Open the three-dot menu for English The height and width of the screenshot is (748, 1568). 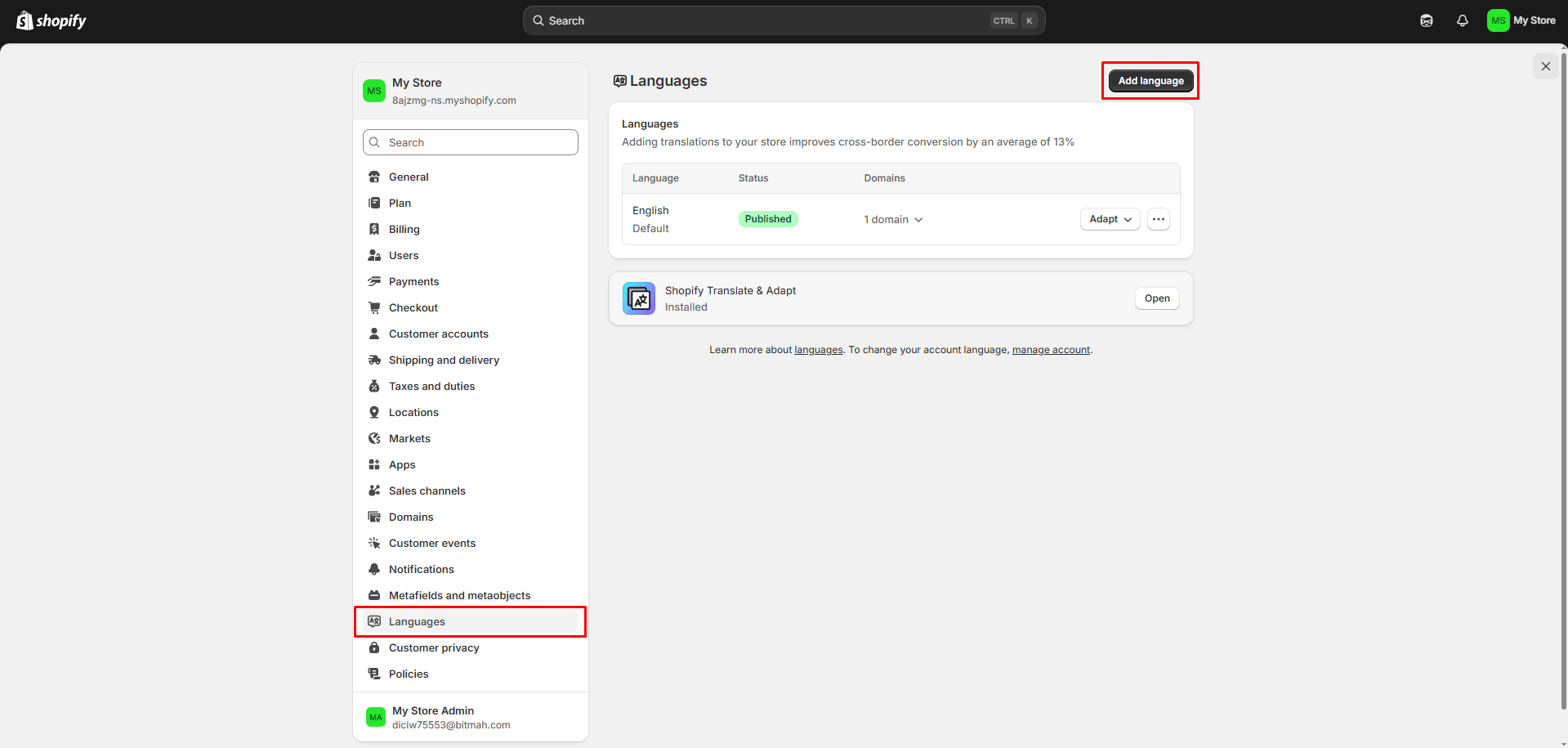(1159, 219)
